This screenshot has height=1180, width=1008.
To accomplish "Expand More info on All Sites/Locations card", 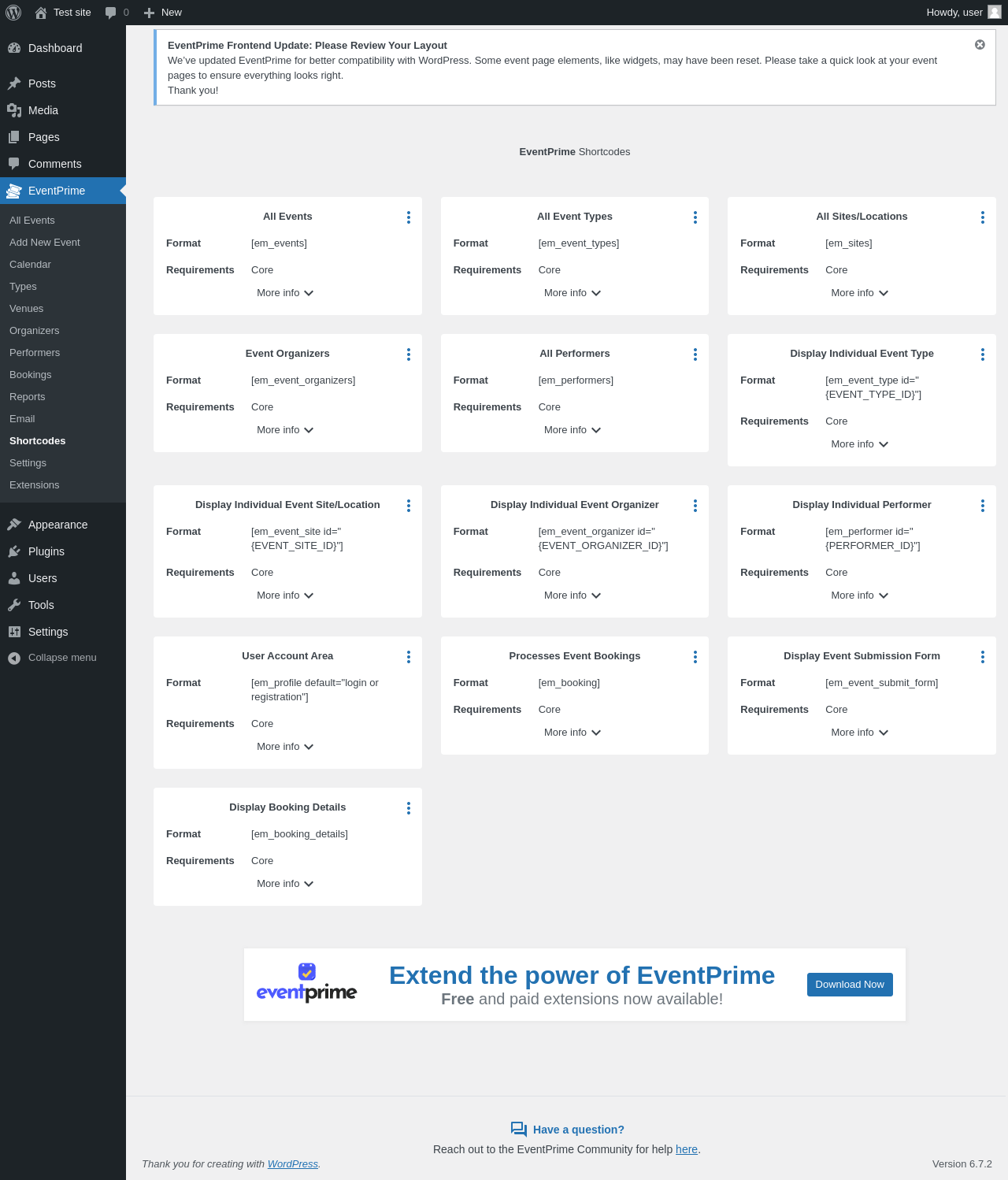I will point(860,293).
